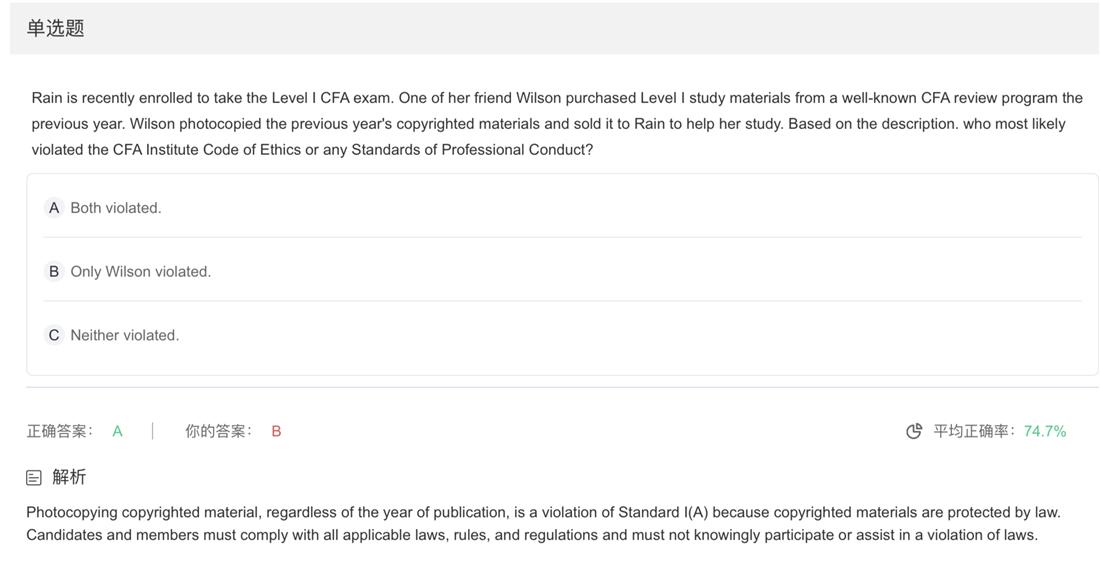The height and width of the screenshot is (566, 1100).
Task: Click the 你的答案 label
Action: pos(219,431)
